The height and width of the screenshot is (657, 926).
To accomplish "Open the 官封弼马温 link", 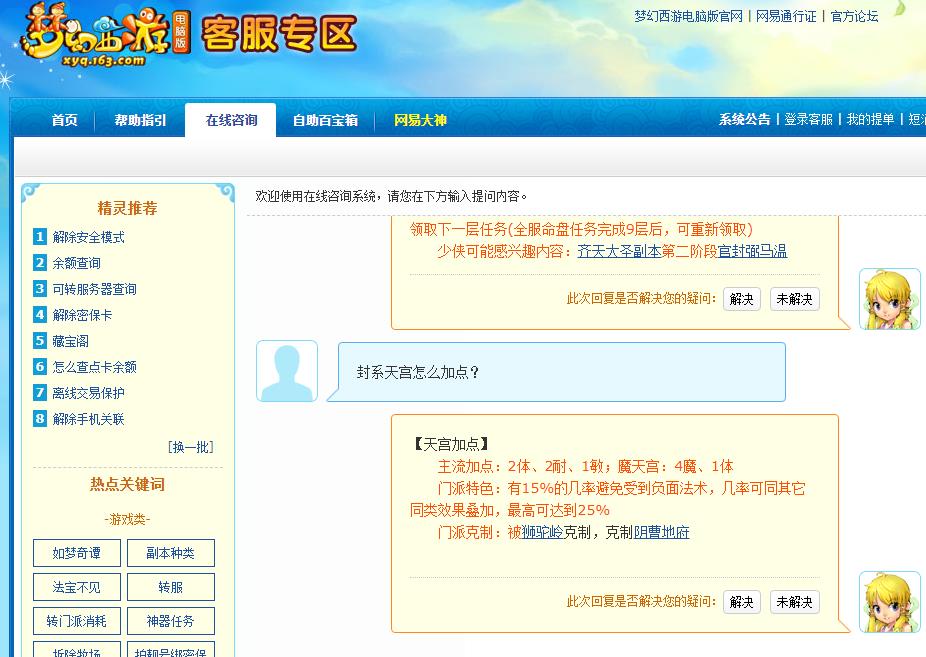I will (x=752, y=251).
